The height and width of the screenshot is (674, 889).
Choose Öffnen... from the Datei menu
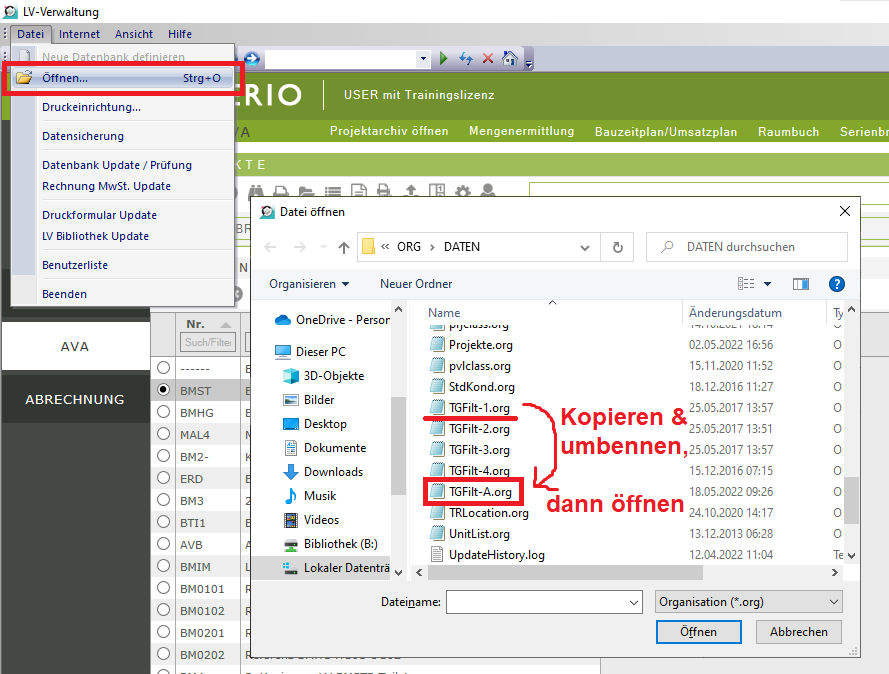65,78
